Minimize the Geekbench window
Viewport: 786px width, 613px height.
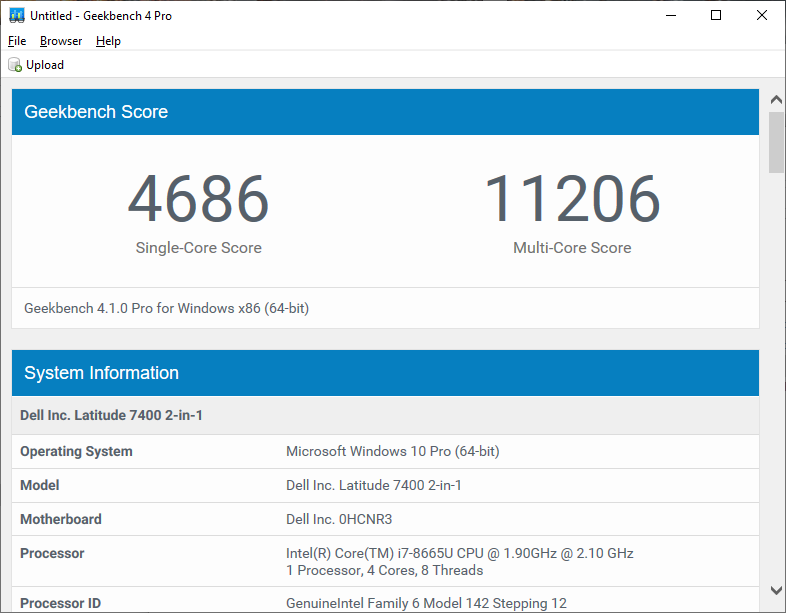pos(671,16)
